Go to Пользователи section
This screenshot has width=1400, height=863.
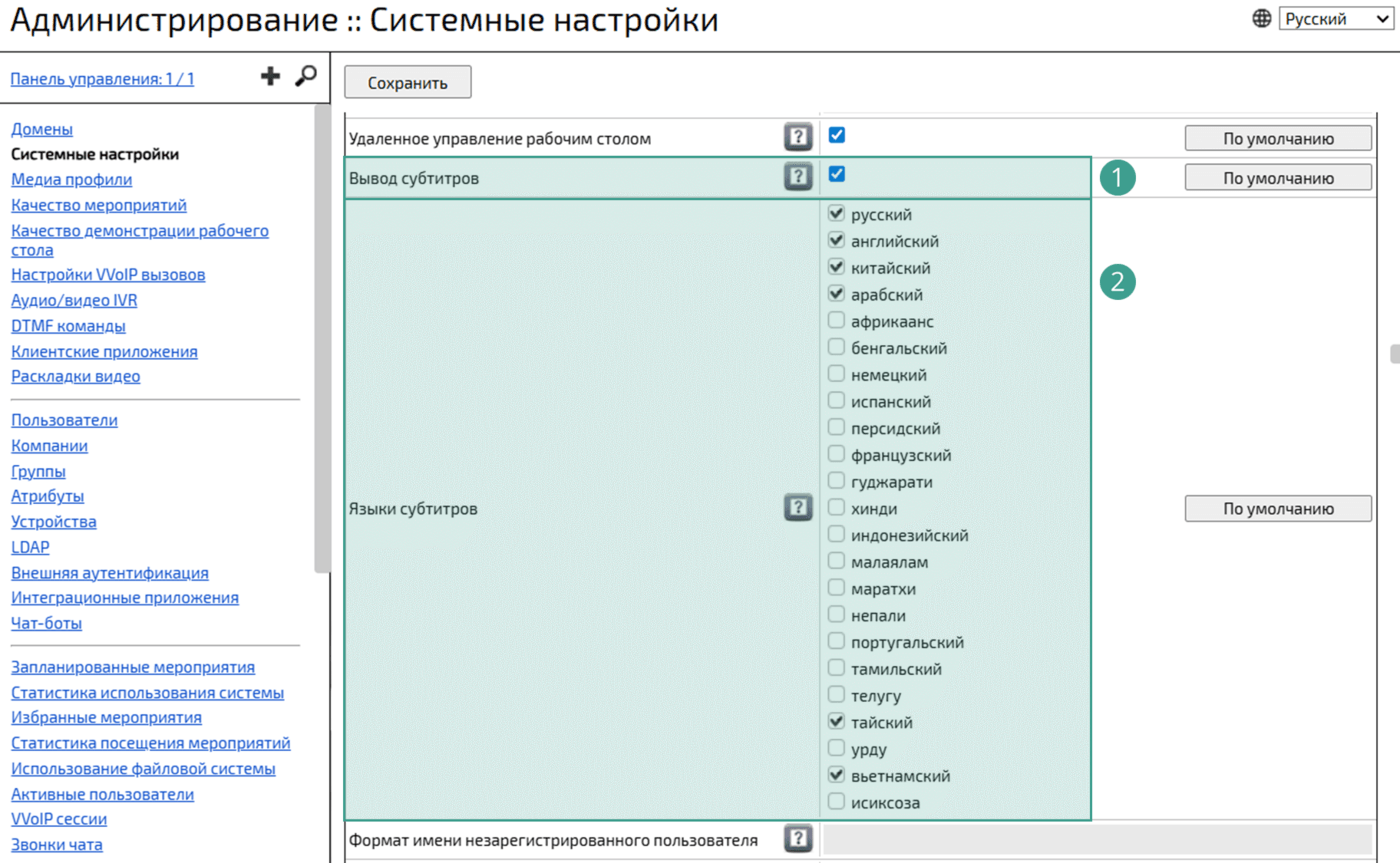coord(64,420)
